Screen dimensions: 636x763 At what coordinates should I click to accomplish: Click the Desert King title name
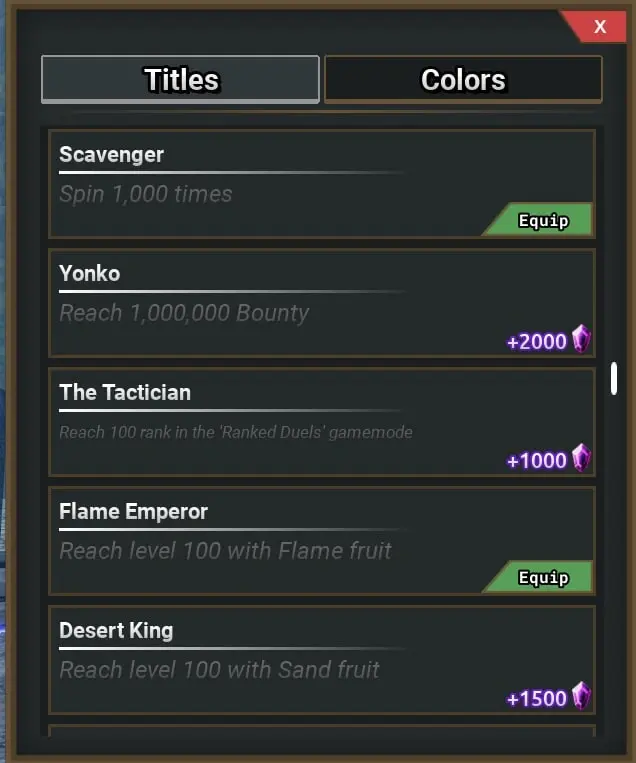pos(116,630)
